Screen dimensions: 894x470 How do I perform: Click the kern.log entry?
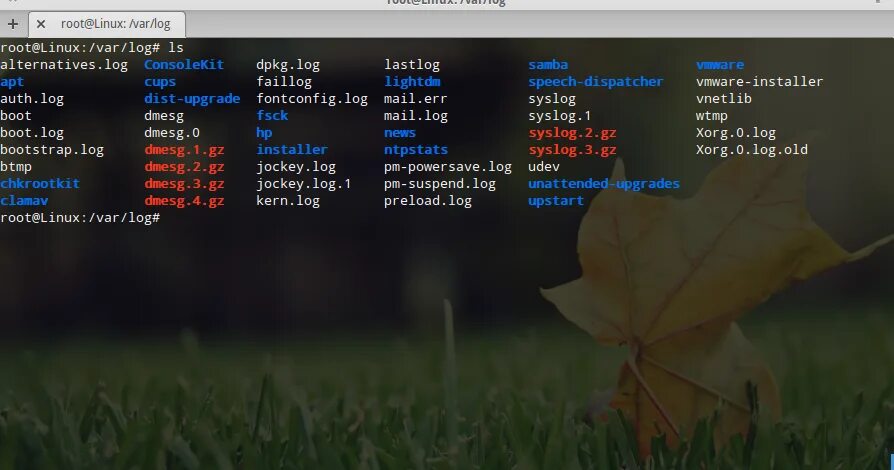tap(288, 201)
